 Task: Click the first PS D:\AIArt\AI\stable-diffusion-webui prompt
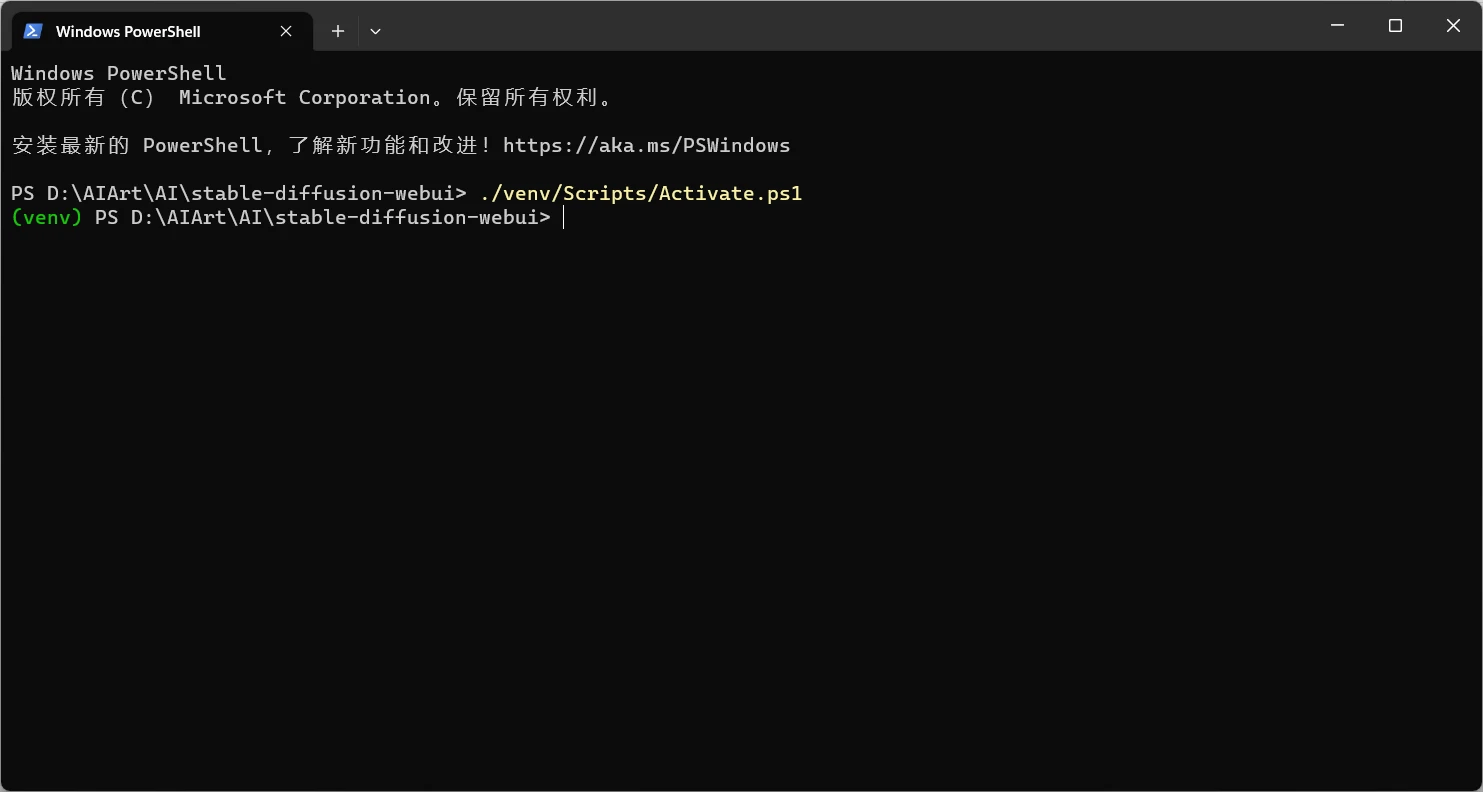(239, 194)
